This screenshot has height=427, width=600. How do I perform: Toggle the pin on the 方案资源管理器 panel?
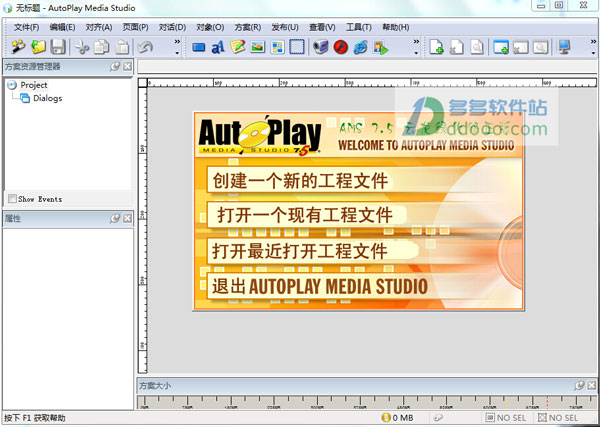point(115,67)
